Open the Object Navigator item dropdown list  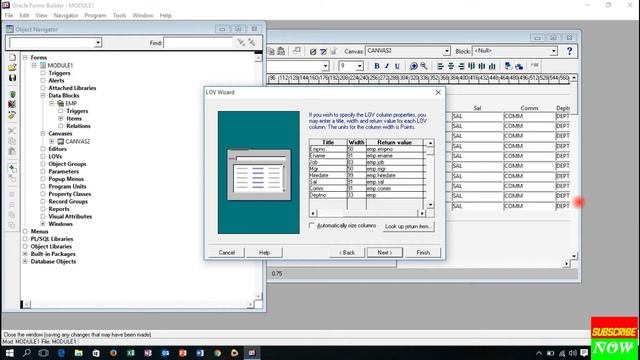(98, 42)
